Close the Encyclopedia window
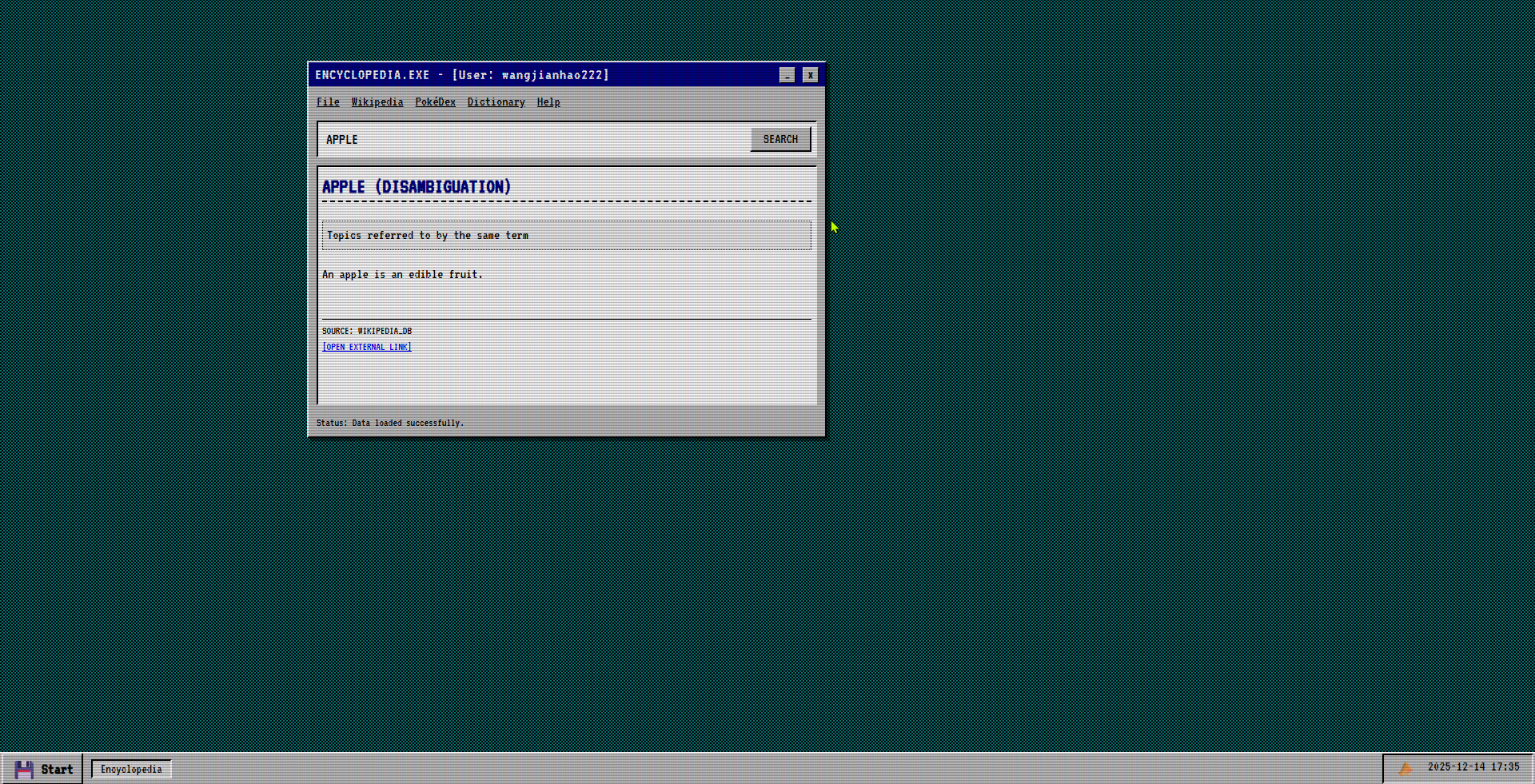The width and height of the screenshot is (1535, 784). [810, 75]
